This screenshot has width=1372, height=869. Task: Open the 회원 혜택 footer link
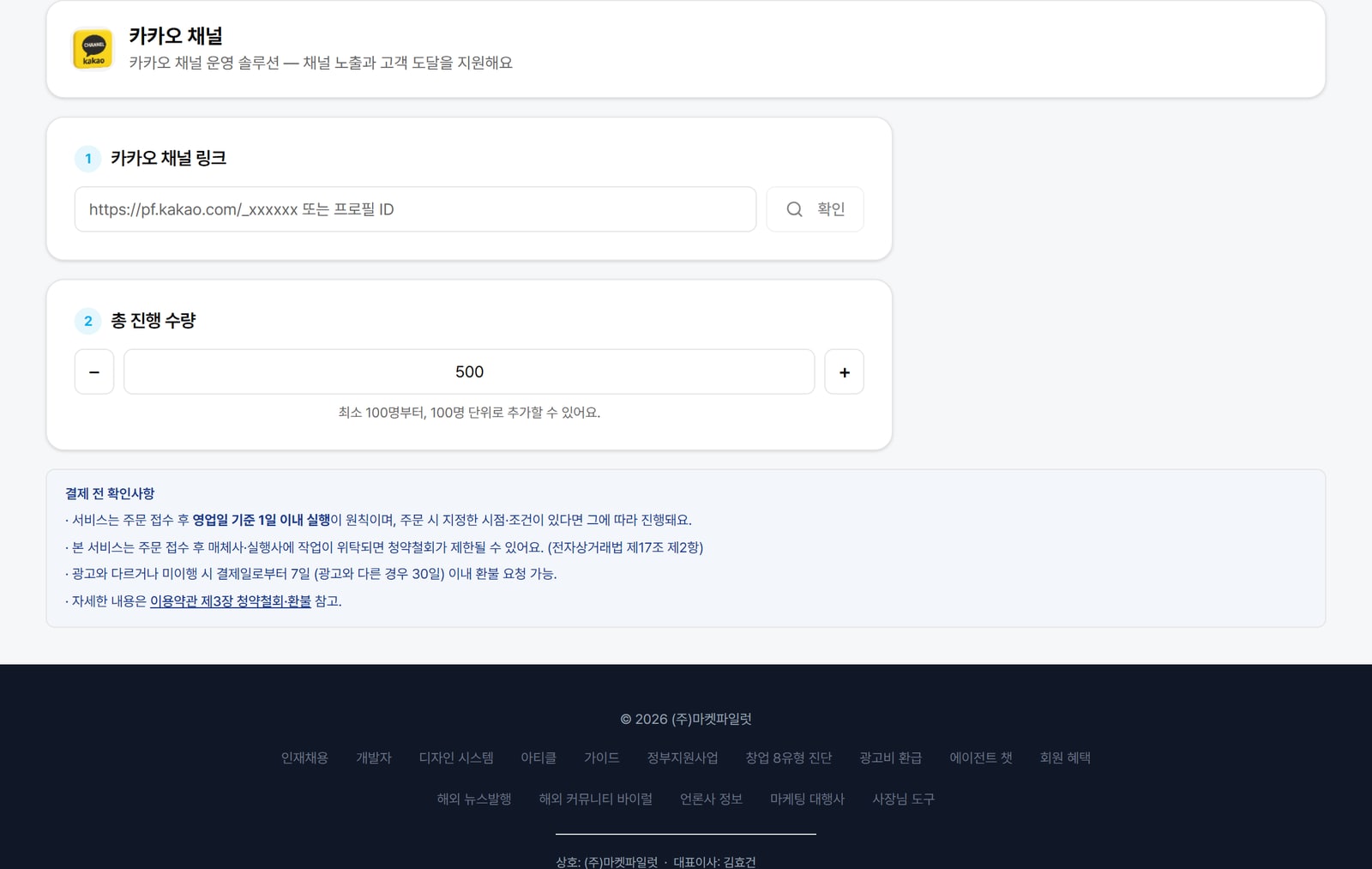1065,757
